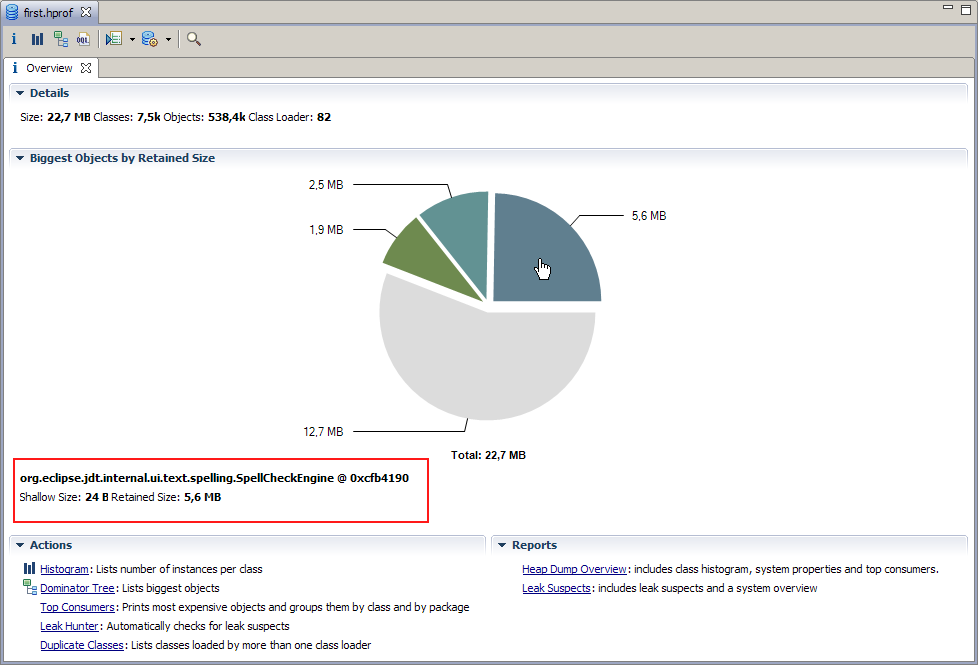The width and height of the screenshot is (978, 665).
Task: Collapse the Details section
Action: click(20, 93)
